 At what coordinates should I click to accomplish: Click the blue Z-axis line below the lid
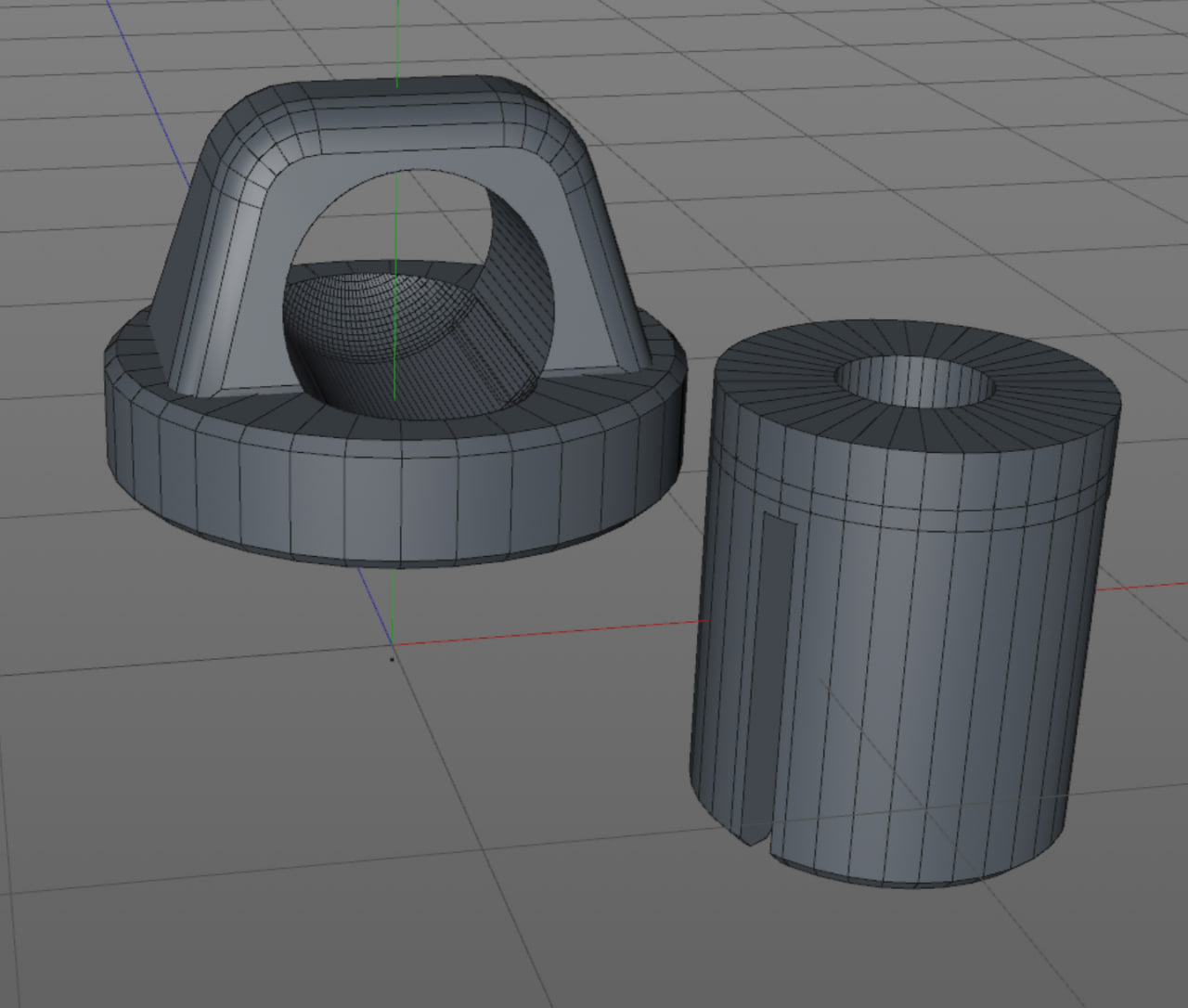click(x=374, y=603)
